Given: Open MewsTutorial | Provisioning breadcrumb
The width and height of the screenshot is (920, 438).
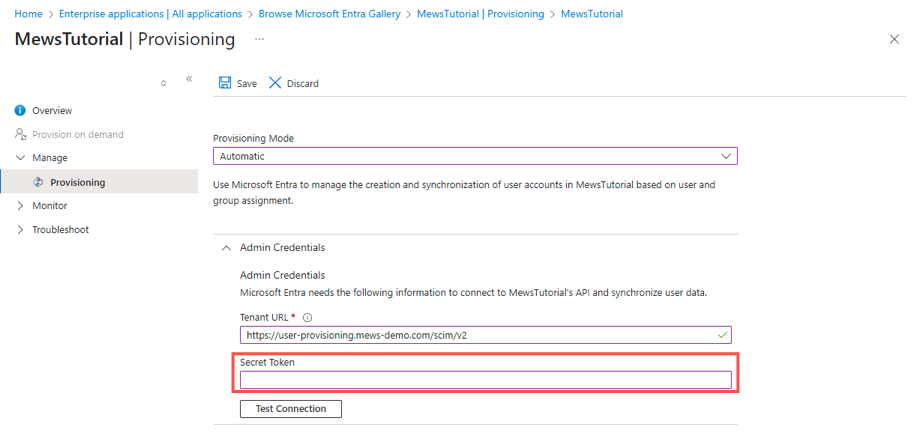Looking at the screenshot, I should tap(481, 13).
